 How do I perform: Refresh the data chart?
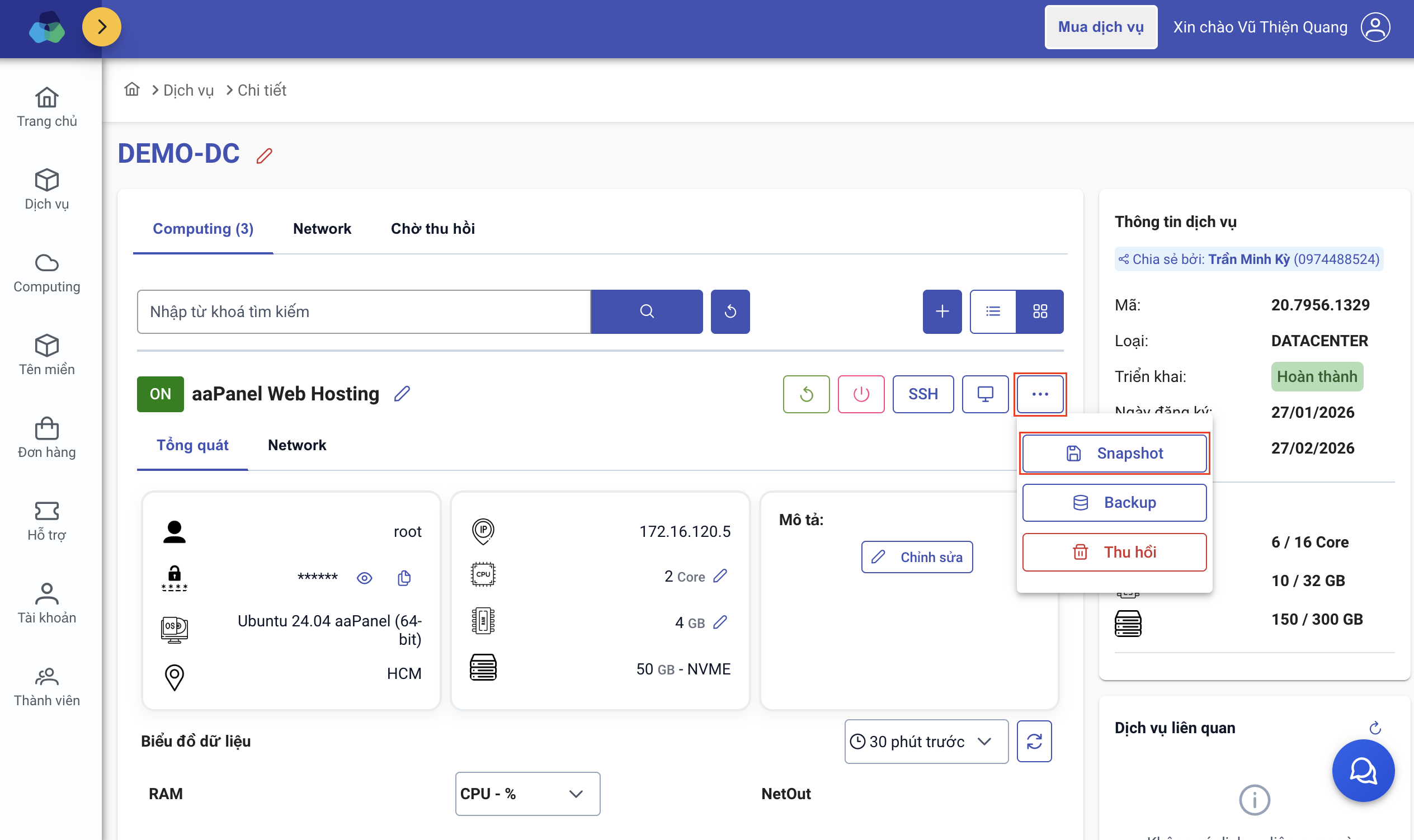tap(1034, 742)
